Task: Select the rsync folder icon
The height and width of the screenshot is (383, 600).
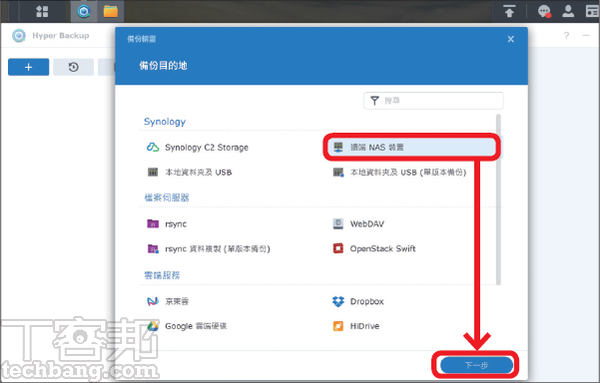Action: [153, 223]
